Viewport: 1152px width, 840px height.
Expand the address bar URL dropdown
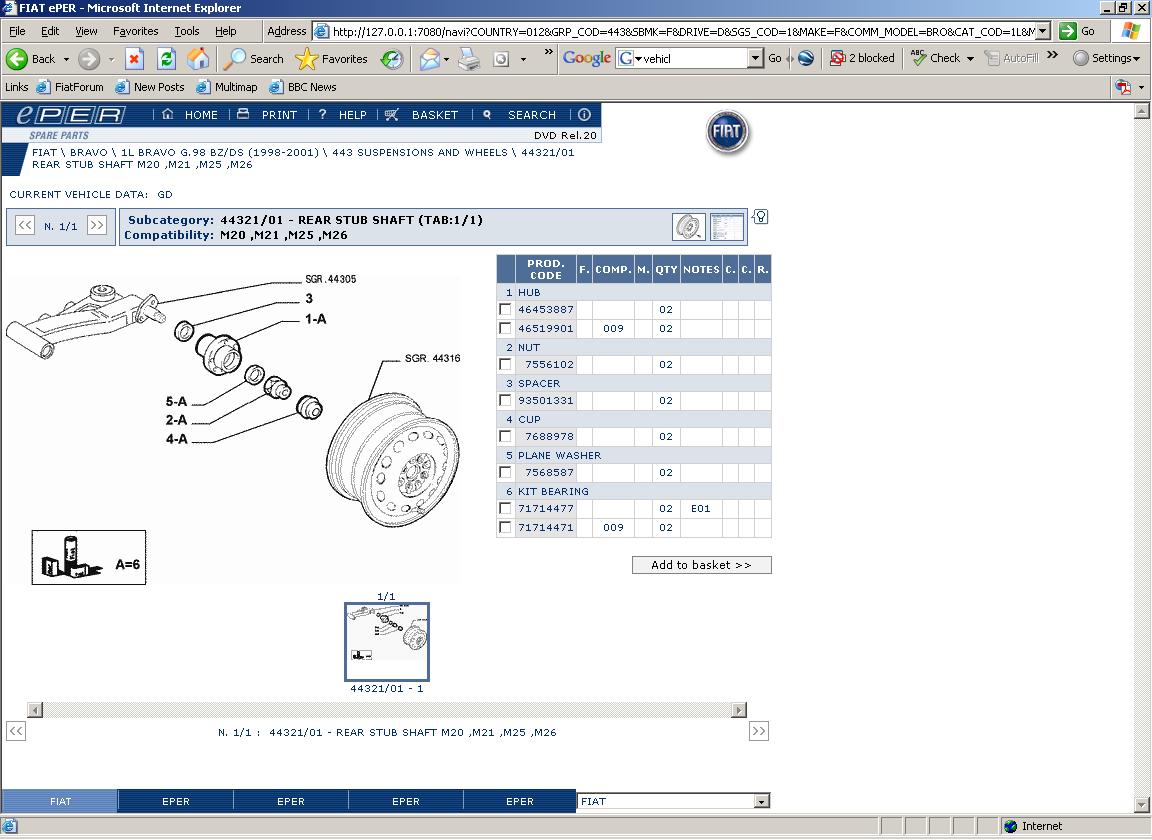(1043, 31)
